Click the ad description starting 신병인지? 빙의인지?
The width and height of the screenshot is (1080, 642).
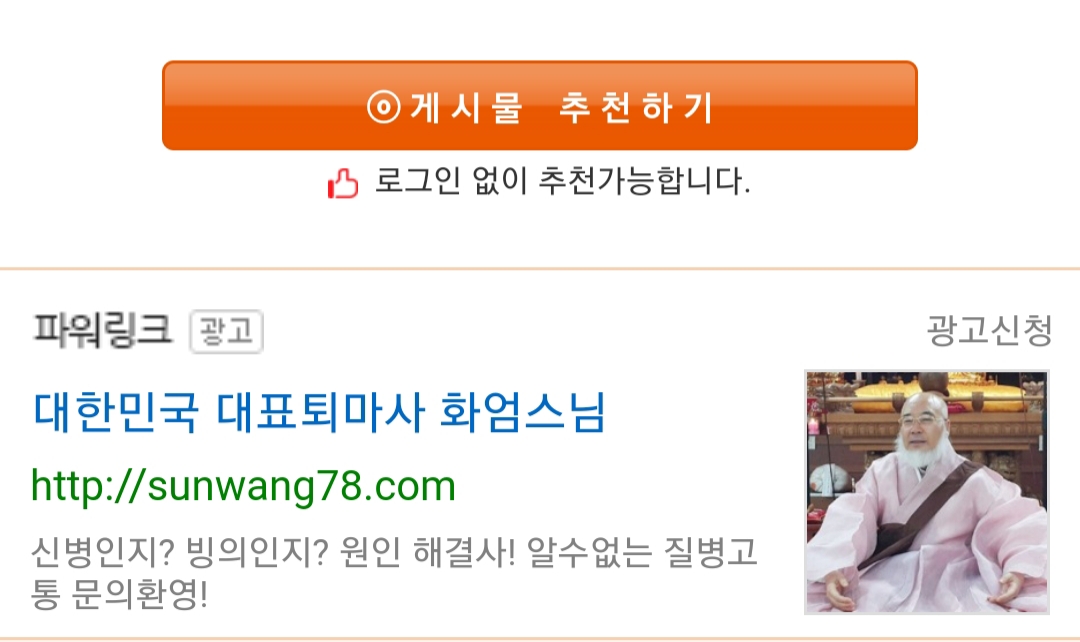tap(394, 572)
